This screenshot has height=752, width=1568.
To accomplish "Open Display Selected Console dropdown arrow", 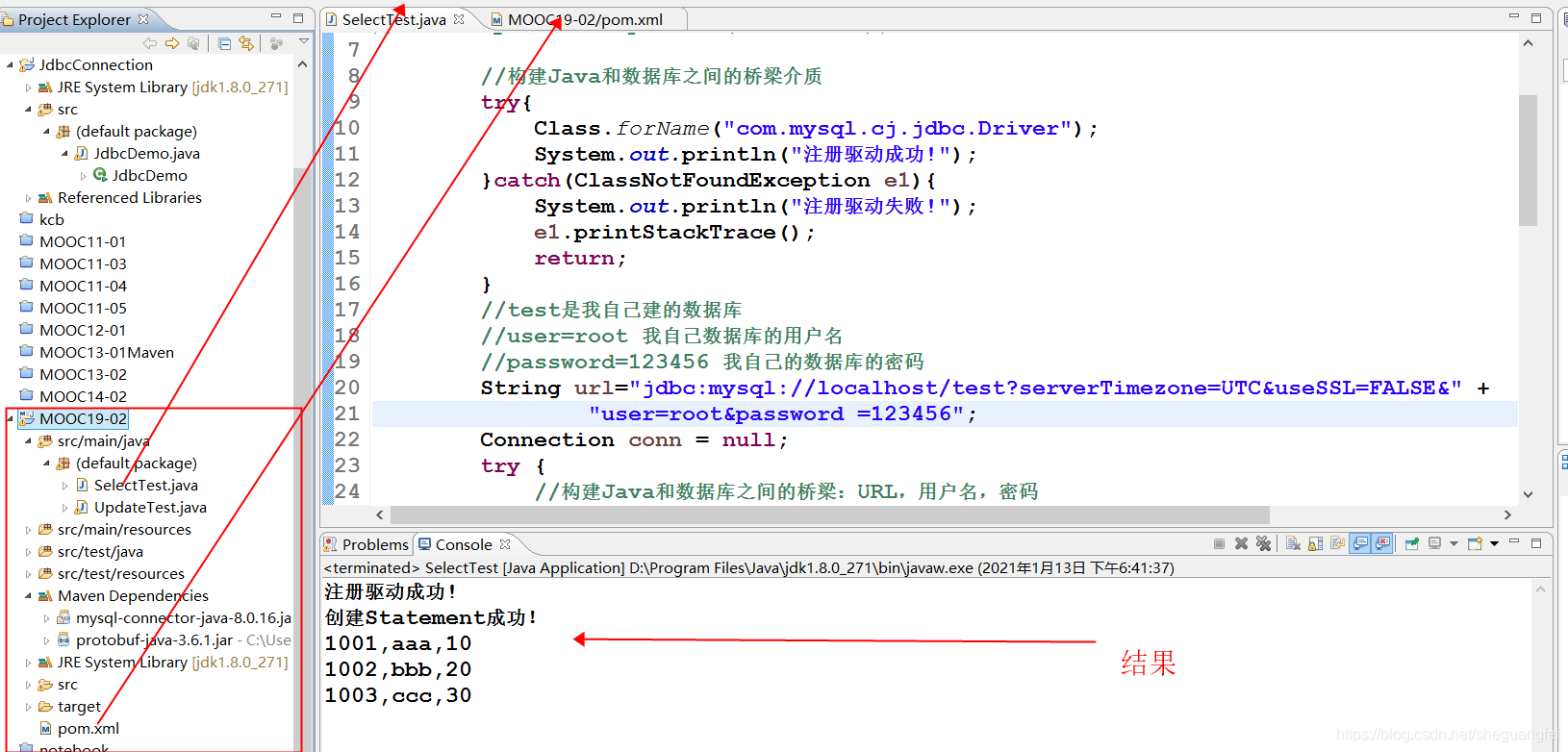I will click(x=1454, y=544).
